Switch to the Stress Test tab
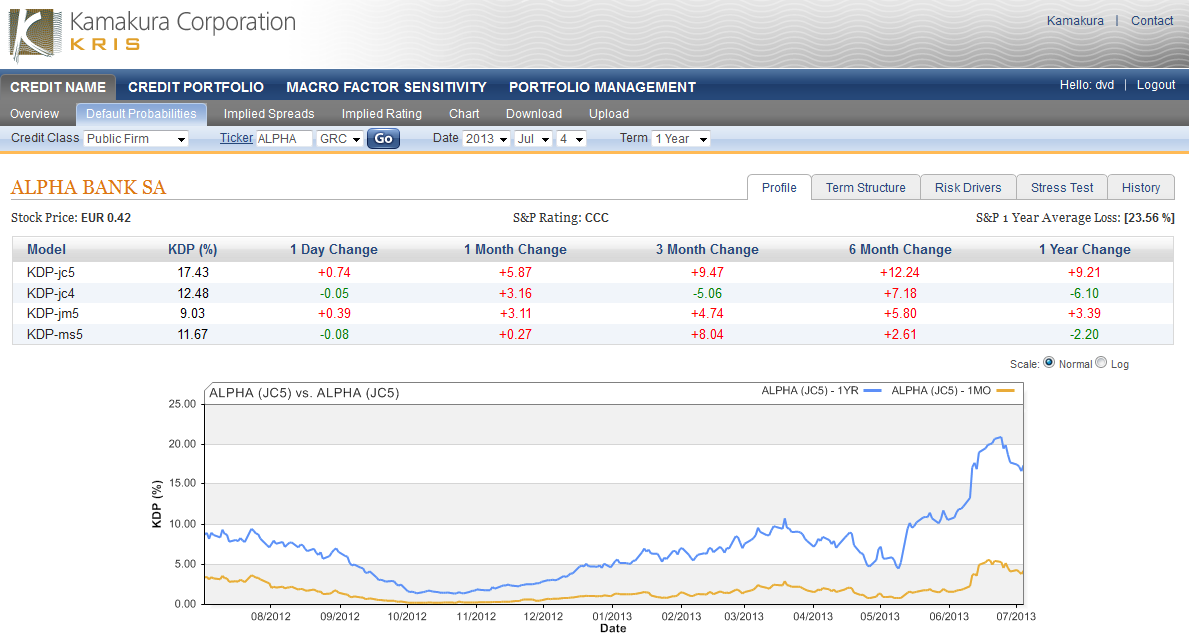Viewport: 1189px width, 639px height. coord(1062,187)
